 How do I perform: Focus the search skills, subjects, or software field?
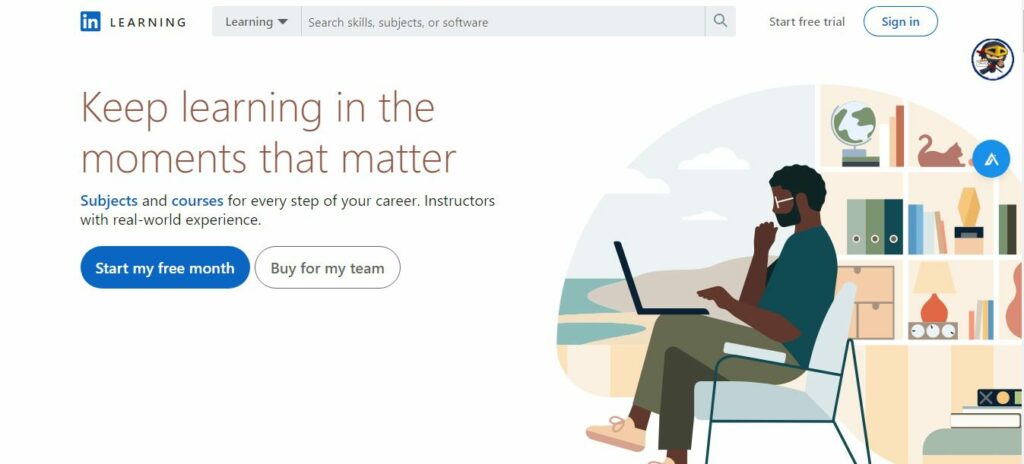(x=503, y=22)
